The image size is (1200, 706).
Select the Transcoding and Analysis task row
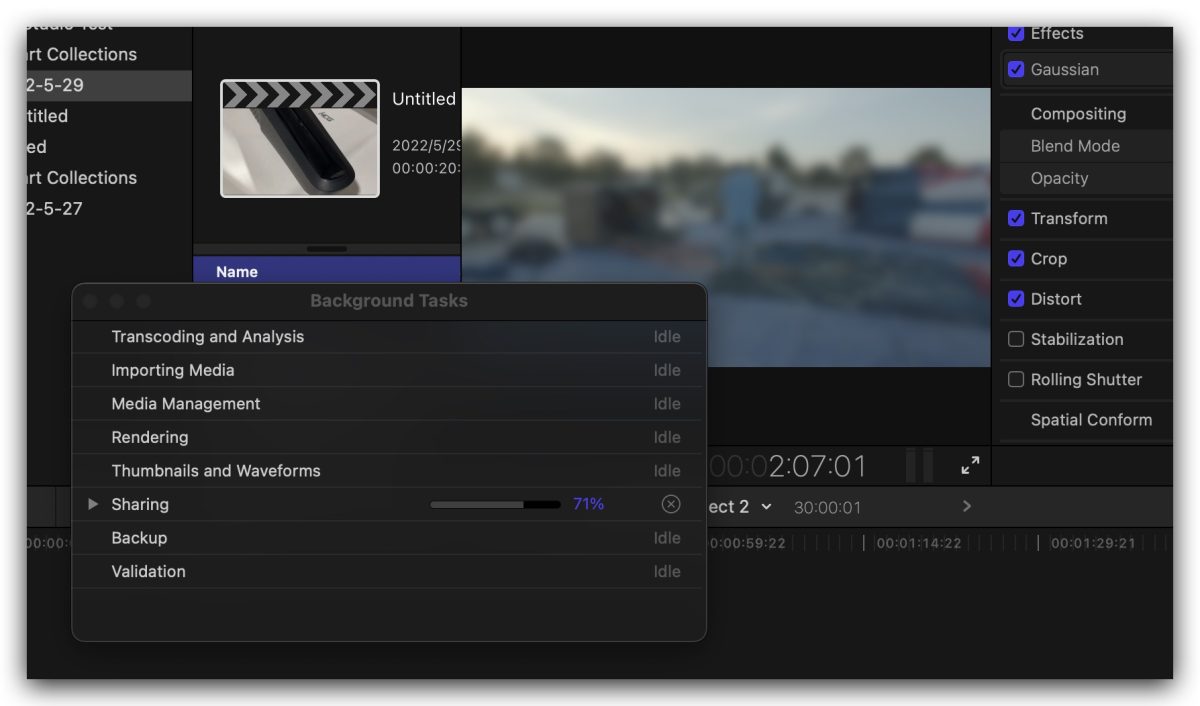(389, 337)
